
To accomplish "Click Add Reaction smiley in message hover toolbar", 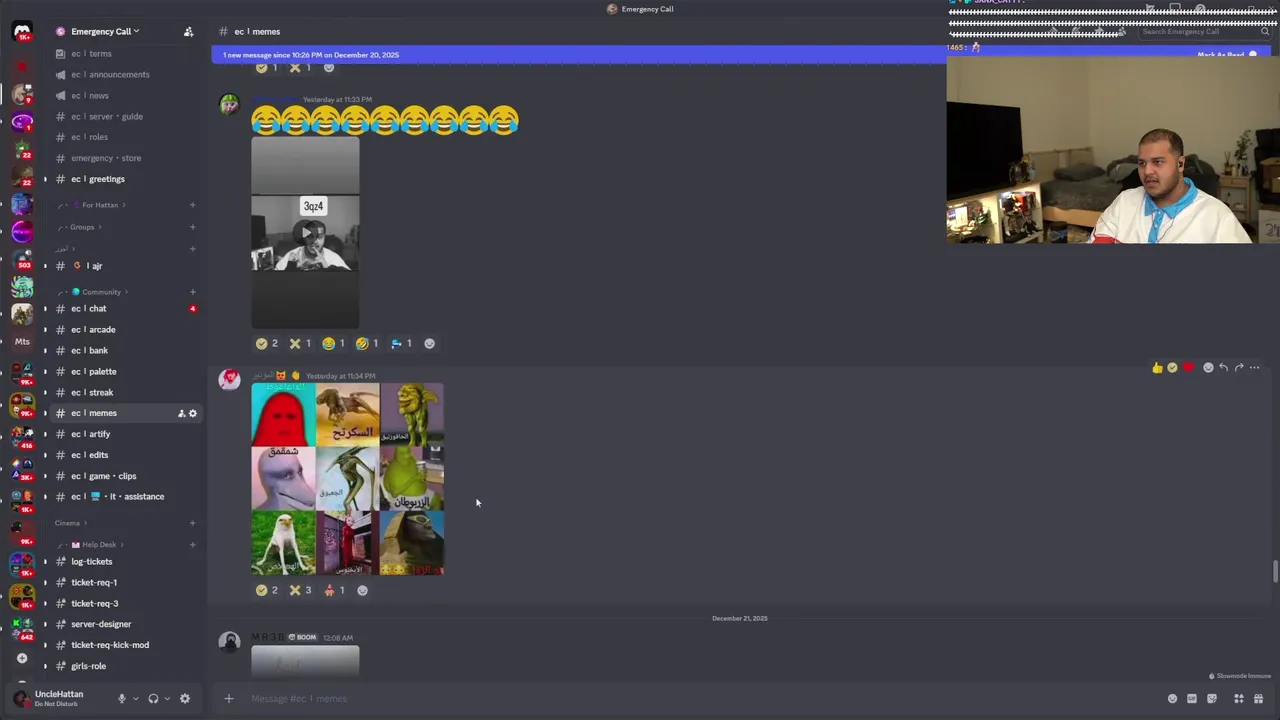I will click(1208, 368).
